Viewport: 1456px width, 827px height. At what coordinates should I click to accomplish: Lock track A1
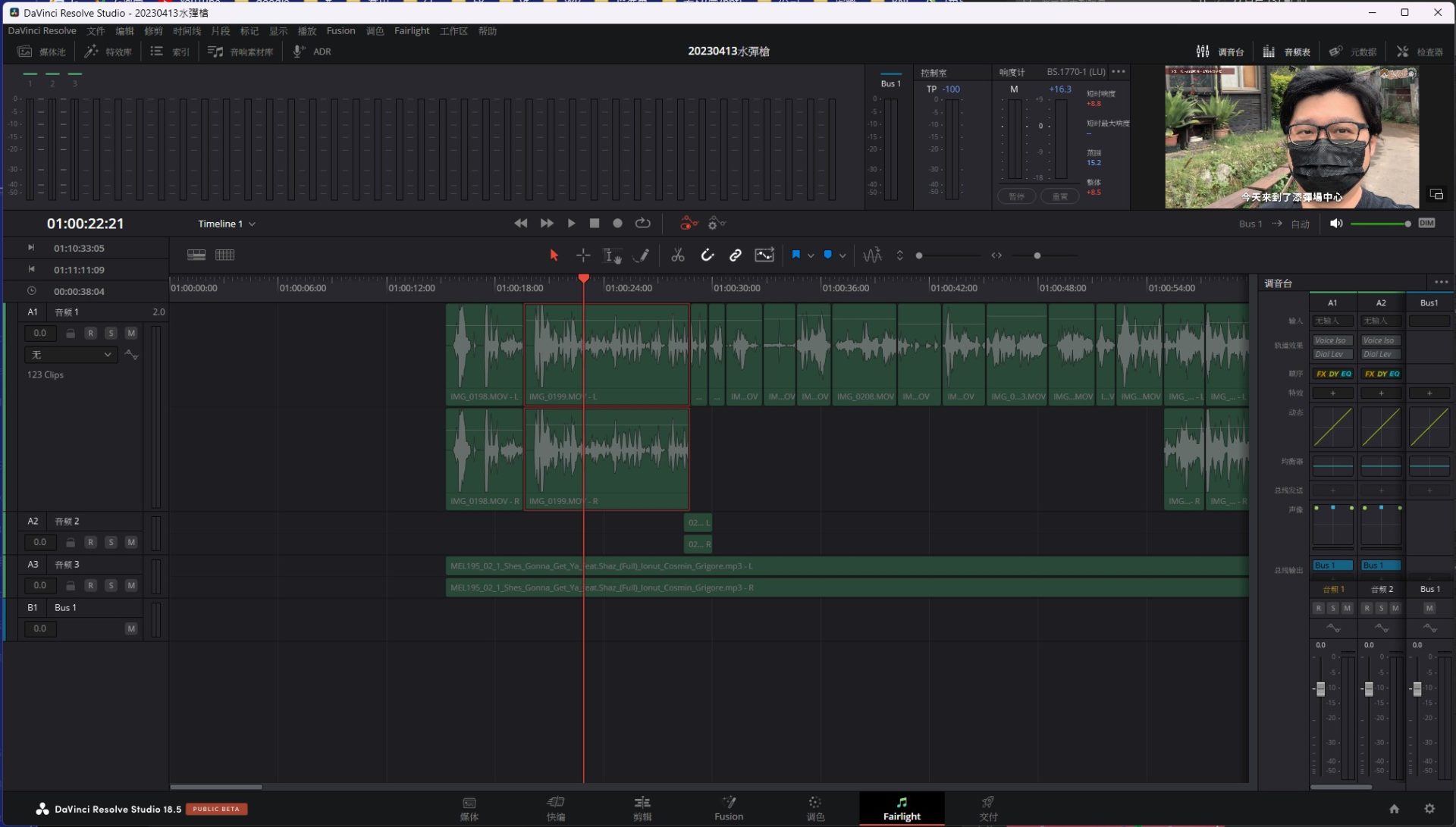coord(71,333)
